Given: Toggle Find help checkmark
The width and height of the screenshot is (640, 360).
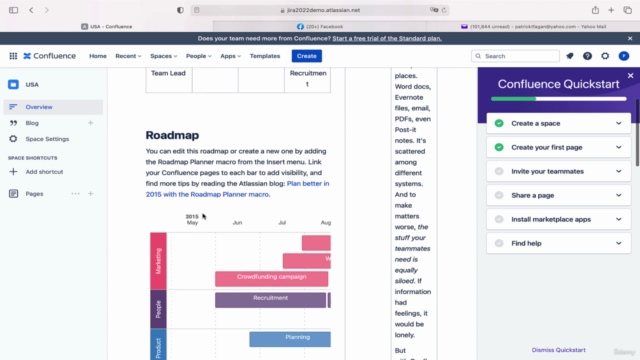Looking at the screenshot, I should pos(499,243).
